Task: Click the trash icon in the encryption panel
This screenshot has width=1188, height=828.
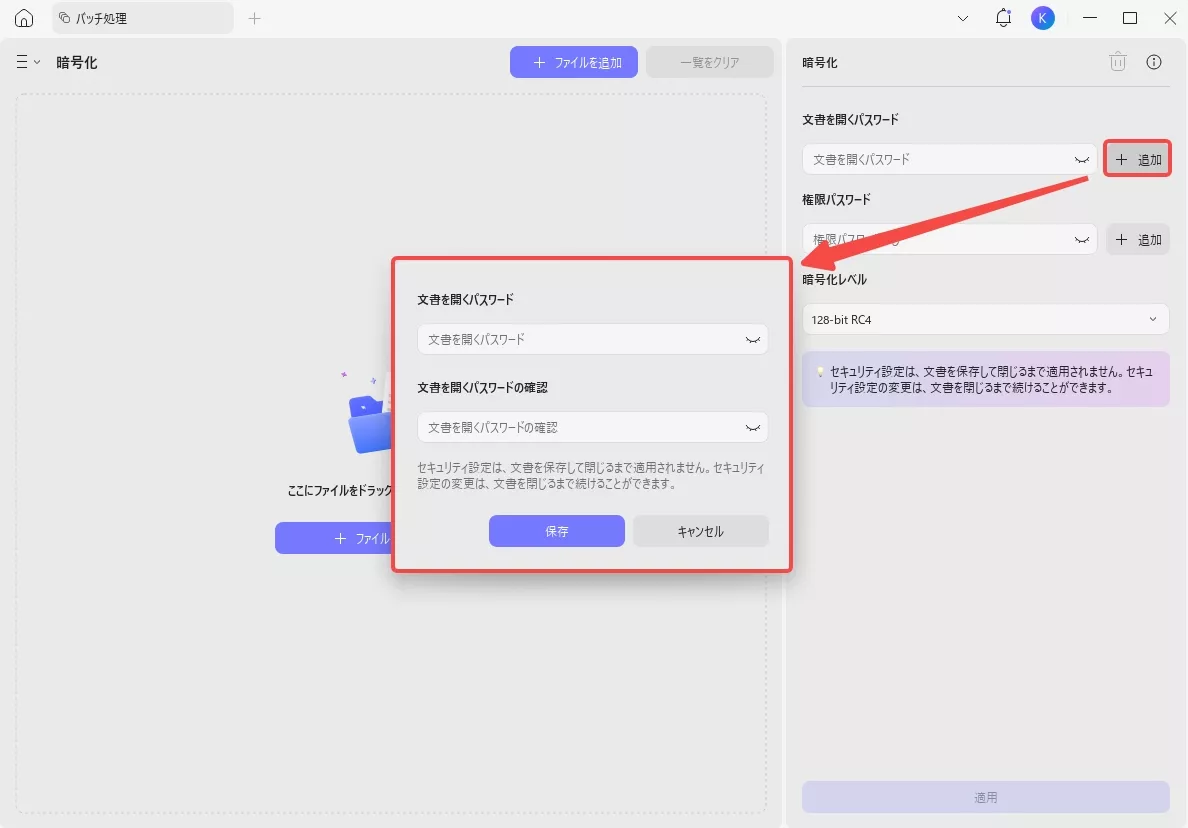Action: coord(1117,62)
